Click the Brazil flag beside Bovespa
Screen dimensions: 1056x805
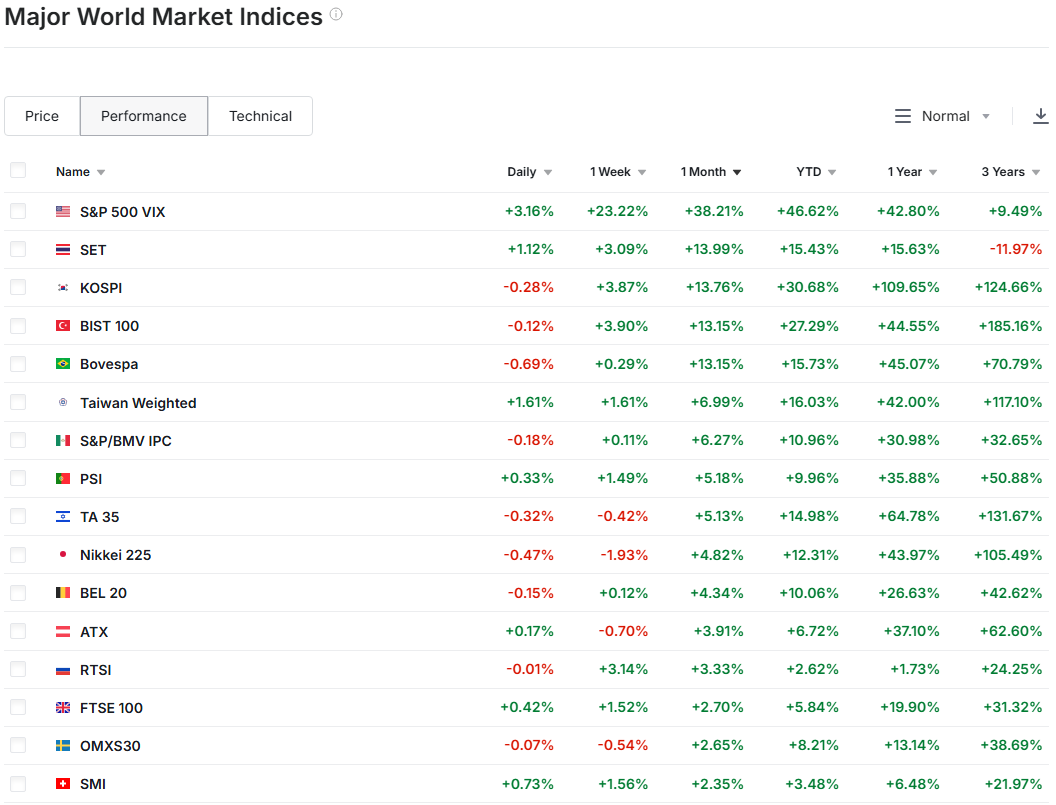click(x=63, y=364)
